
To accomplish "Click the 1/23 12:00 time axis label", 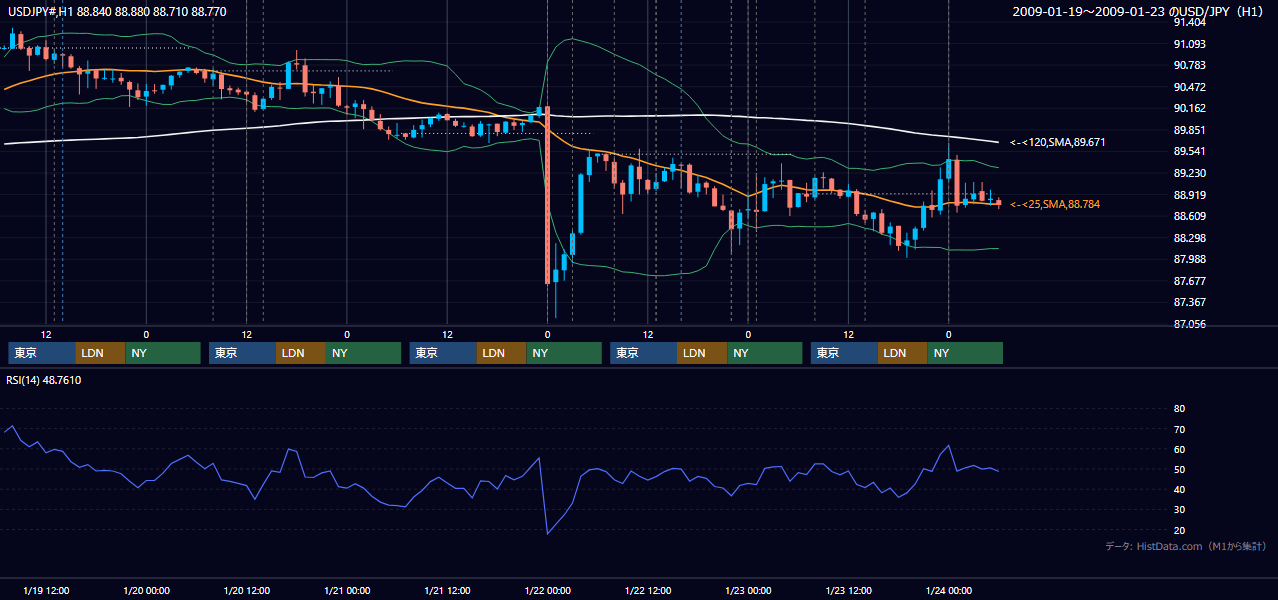I will tap(848, 590).
